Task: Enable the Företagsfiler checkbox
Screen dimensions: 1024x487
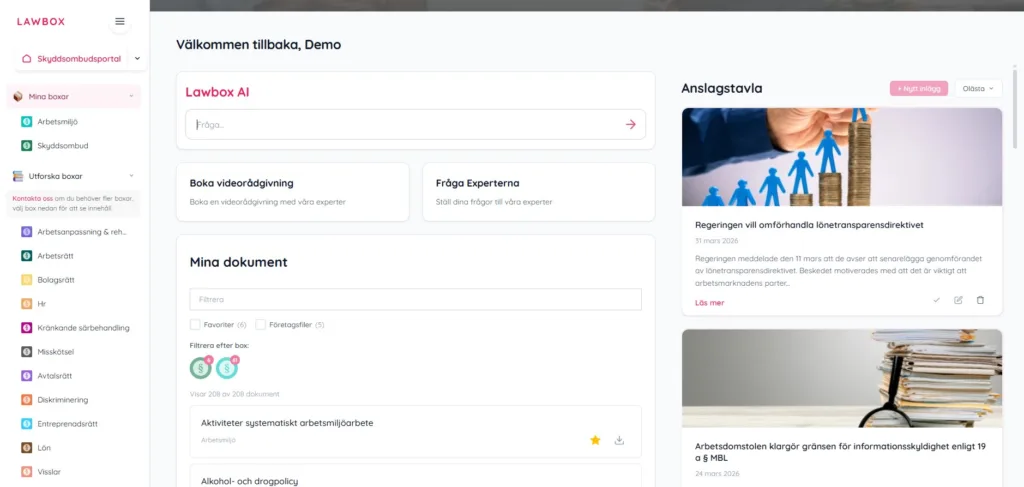Action: pyautogui.click(x=260, y=324)
